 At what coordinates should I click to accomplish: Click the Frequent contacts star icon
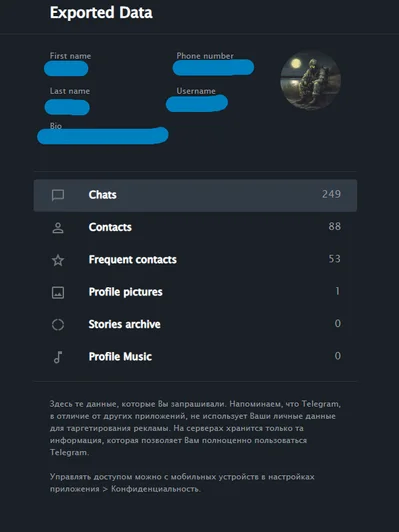pos(58,260)
